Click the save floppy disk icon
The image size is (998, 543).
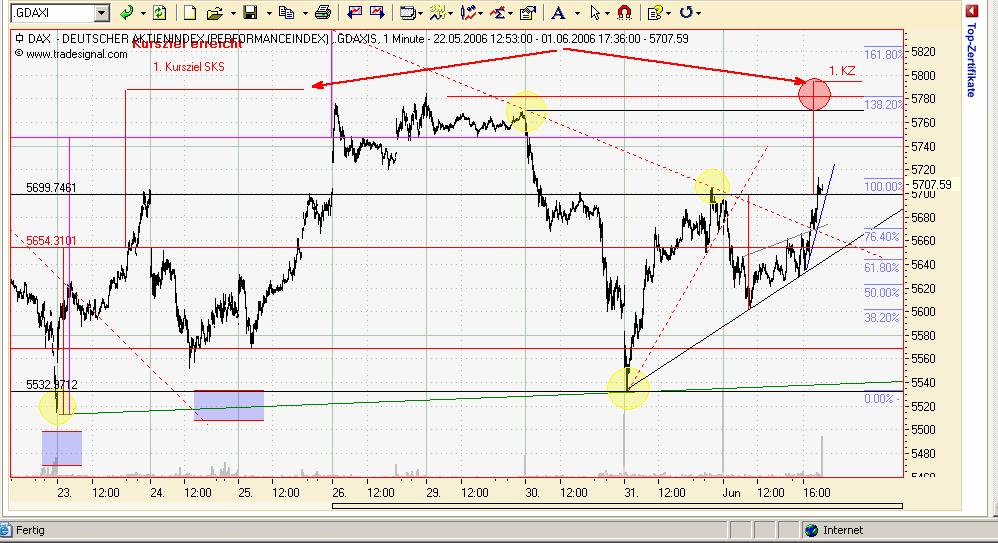coord(250,12)
